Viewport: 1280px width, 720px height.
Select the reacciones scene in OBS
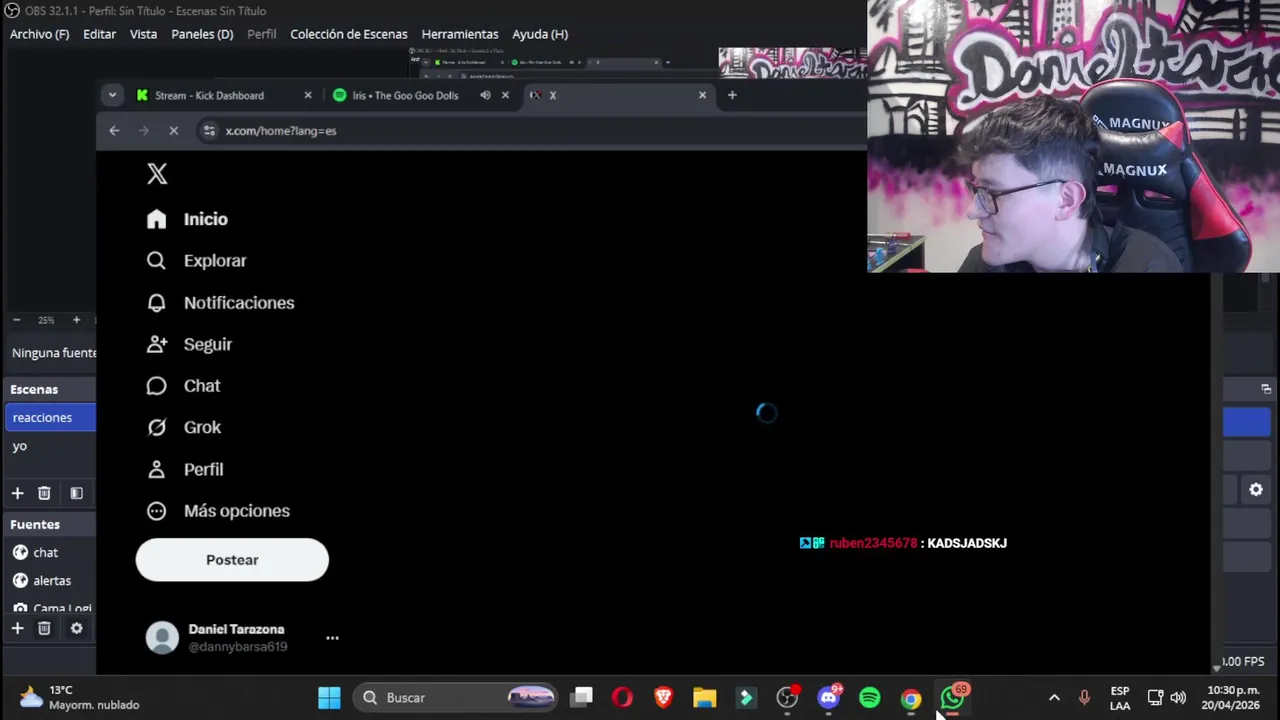50,418
